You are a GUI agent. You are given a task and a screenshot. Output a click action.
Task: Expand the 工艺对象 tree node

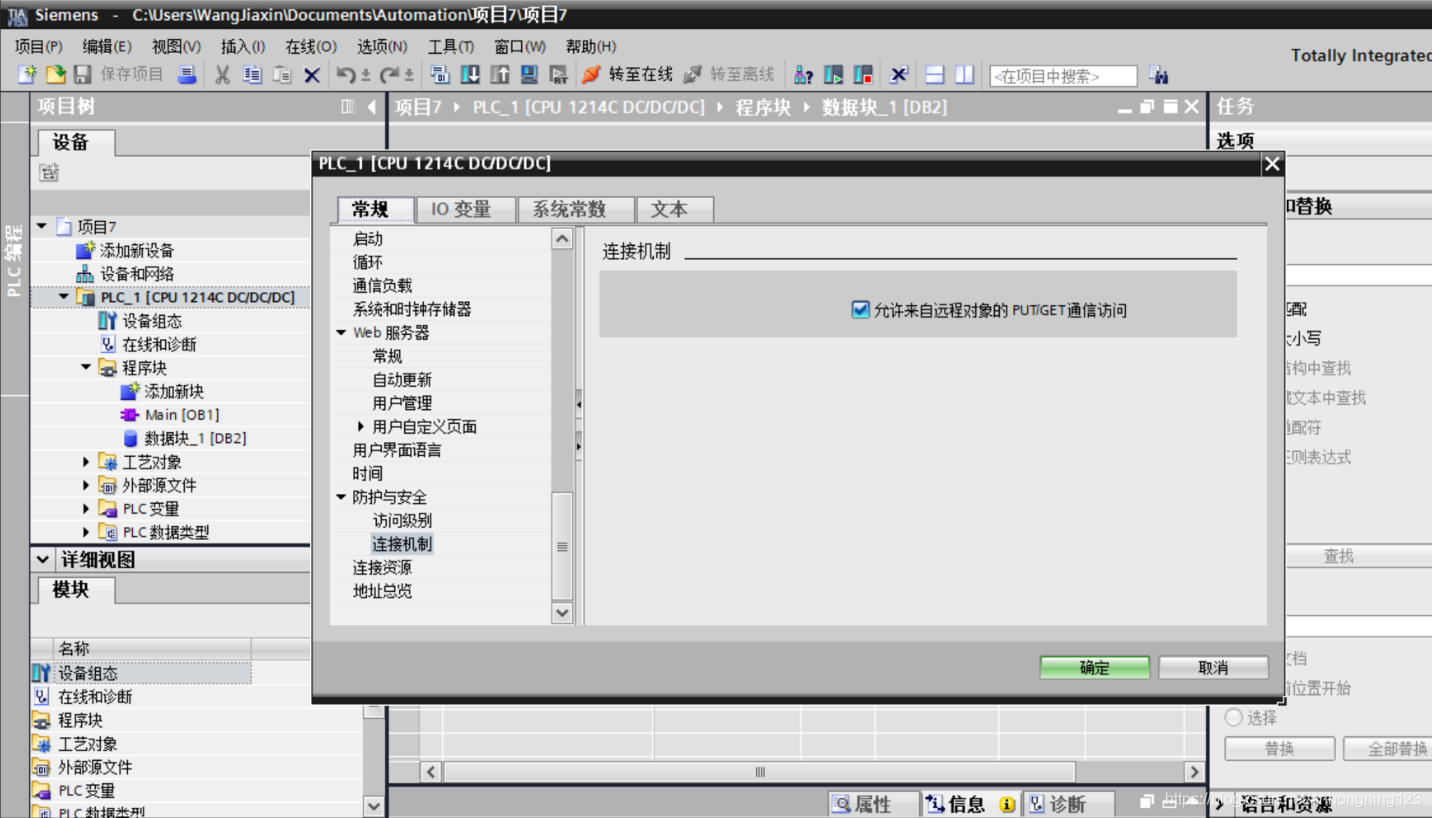pyautogui.click(x=84, y=461)
